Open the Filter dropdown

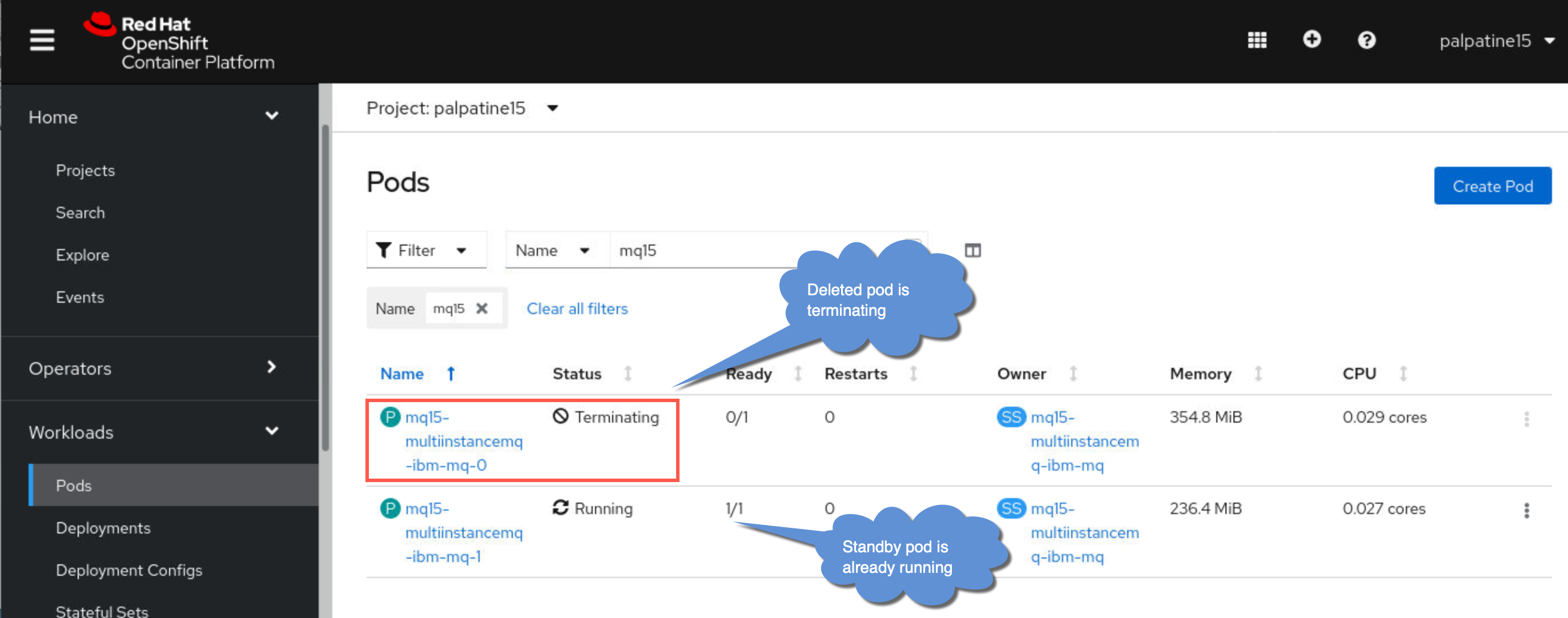(426, 250)
